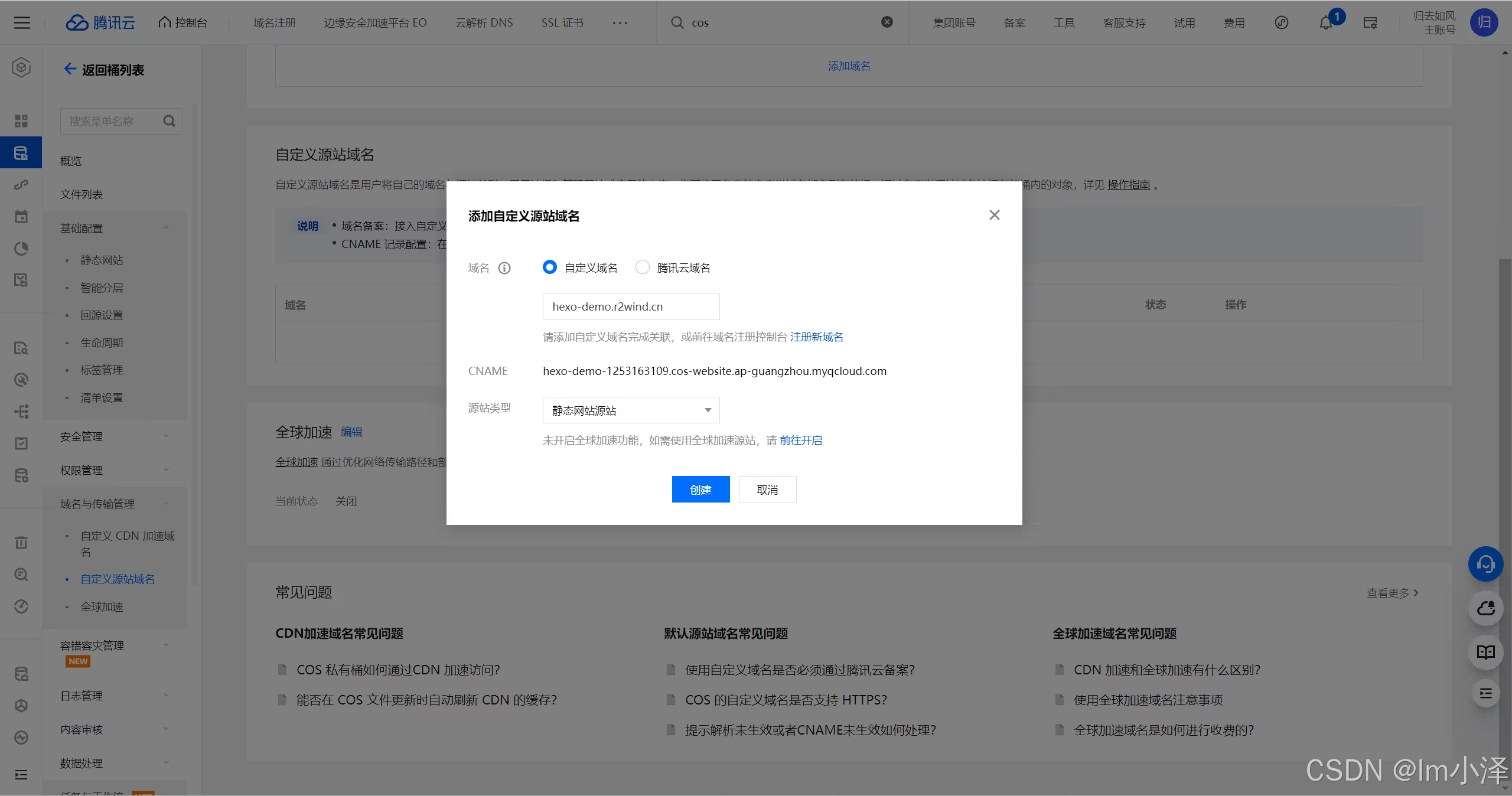Click the link icon in left rail
Image resolution: width=1512 pixels, height=796 pixels.
pos(21,185)
